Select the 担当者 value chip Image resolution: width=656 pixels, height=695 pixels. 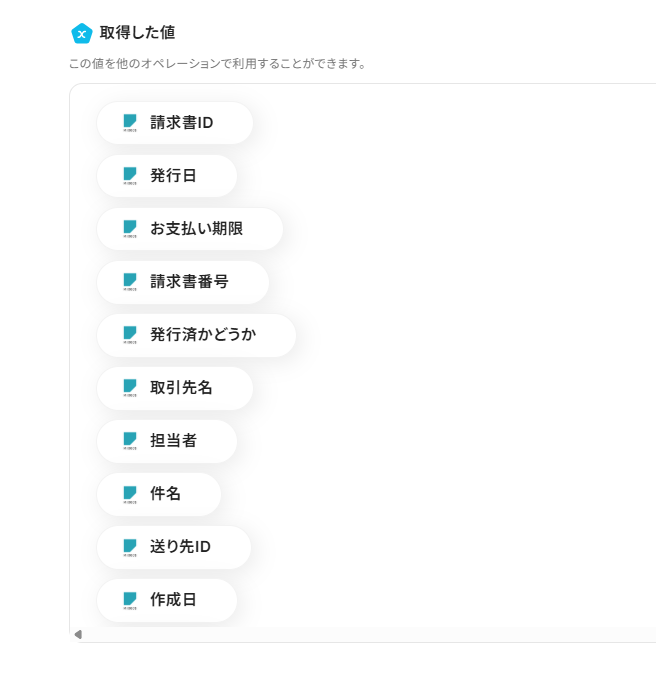173,441
